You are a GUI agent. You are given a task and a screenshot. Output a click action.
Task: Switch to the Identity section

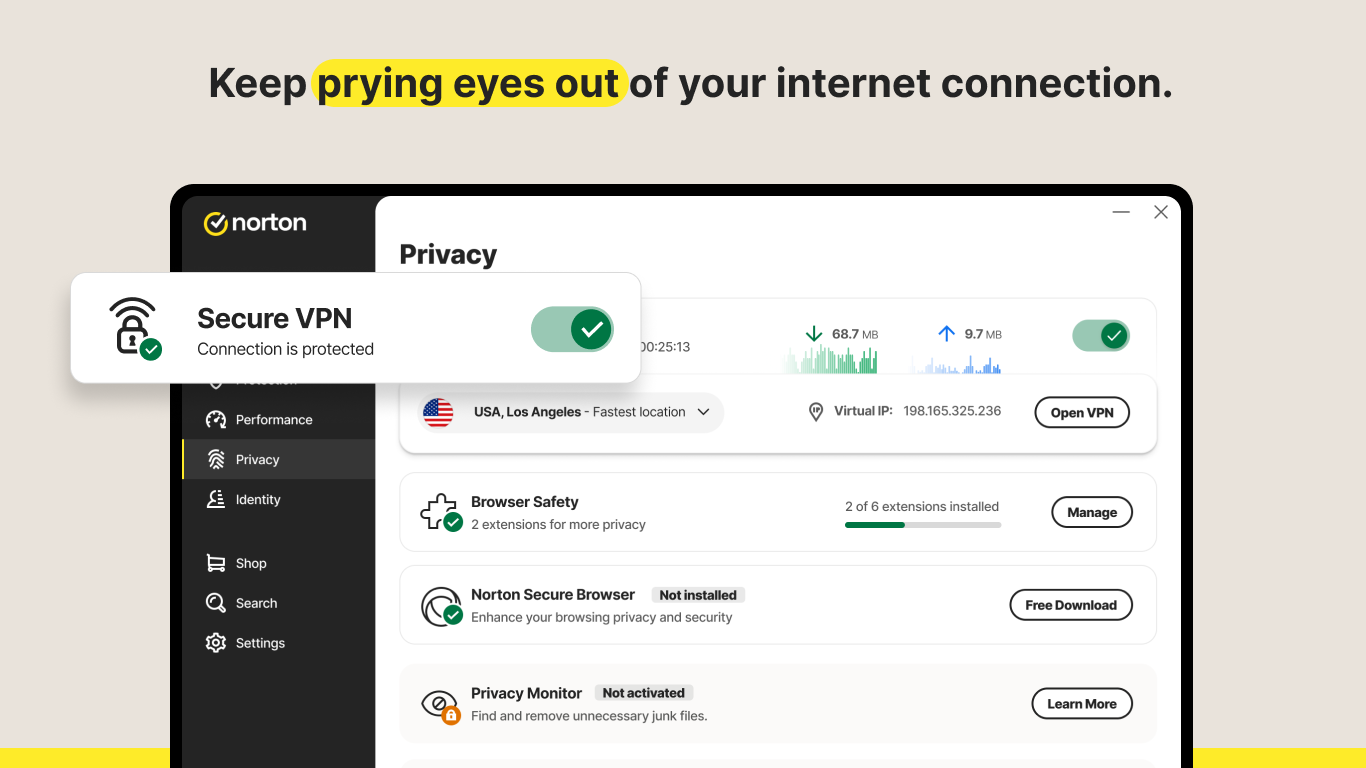tap(257, 499)
